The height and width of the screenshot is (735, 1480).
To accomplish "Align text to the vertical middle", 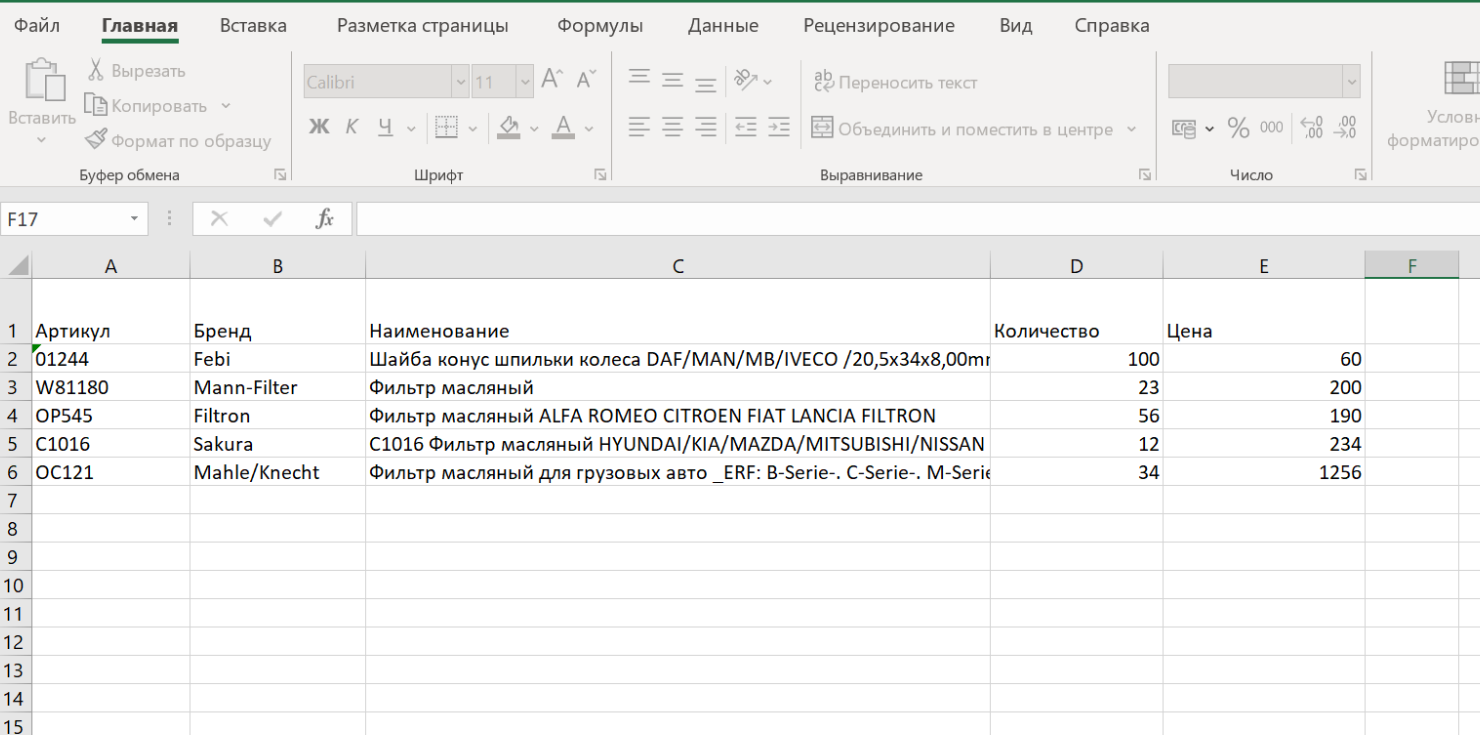I will click(x=673, y=80).
